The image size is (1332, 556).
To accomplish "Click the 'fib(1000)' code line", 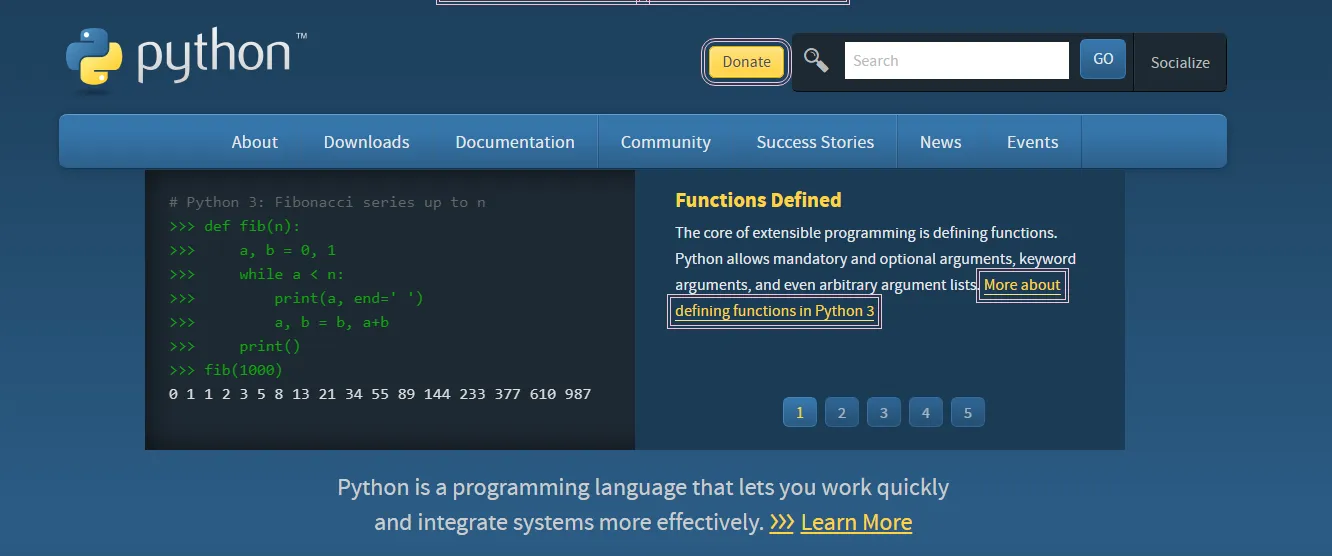I will (226, 370).
